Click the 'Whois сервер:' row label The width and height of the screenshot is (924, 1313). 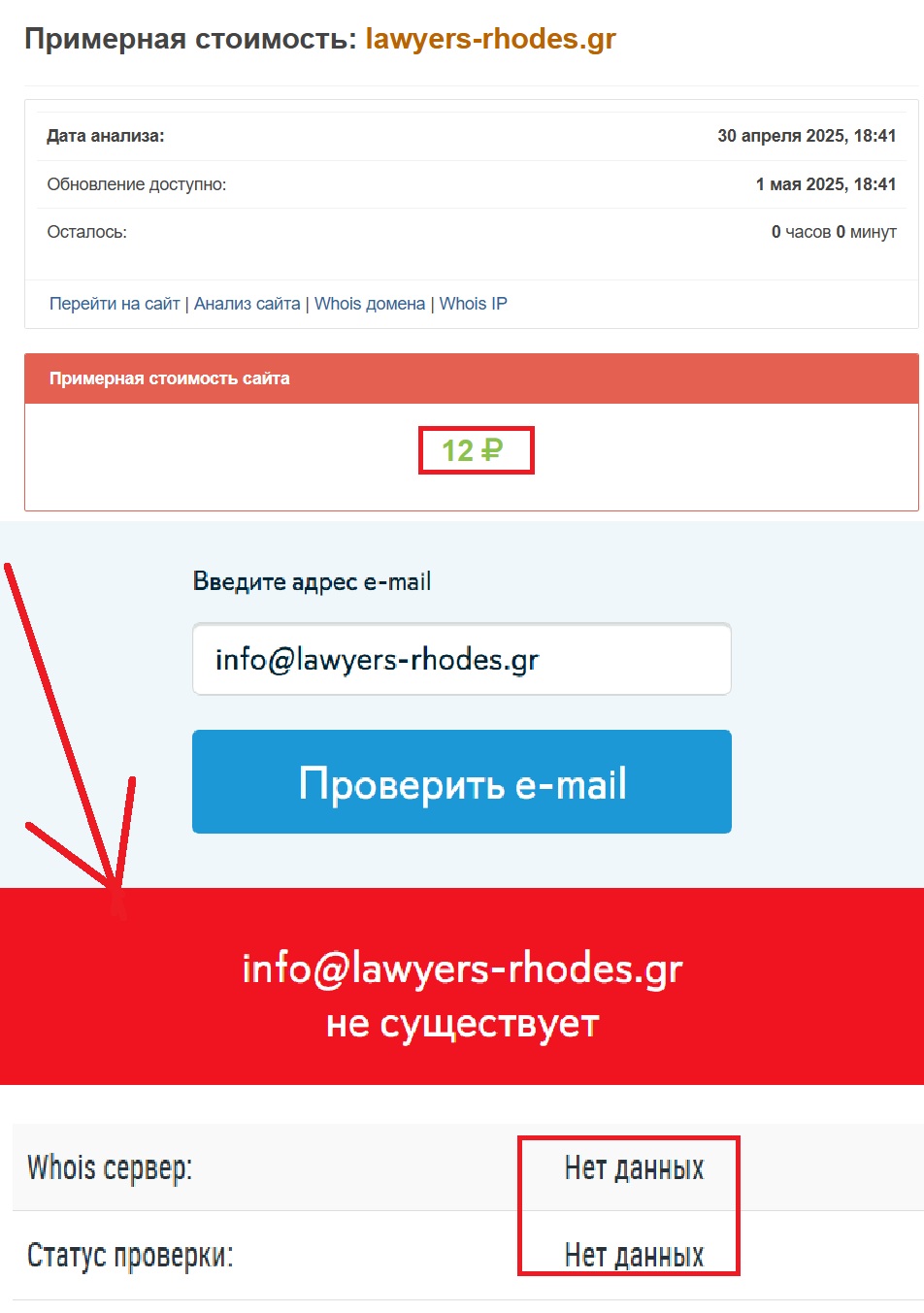click(110, 1167)
